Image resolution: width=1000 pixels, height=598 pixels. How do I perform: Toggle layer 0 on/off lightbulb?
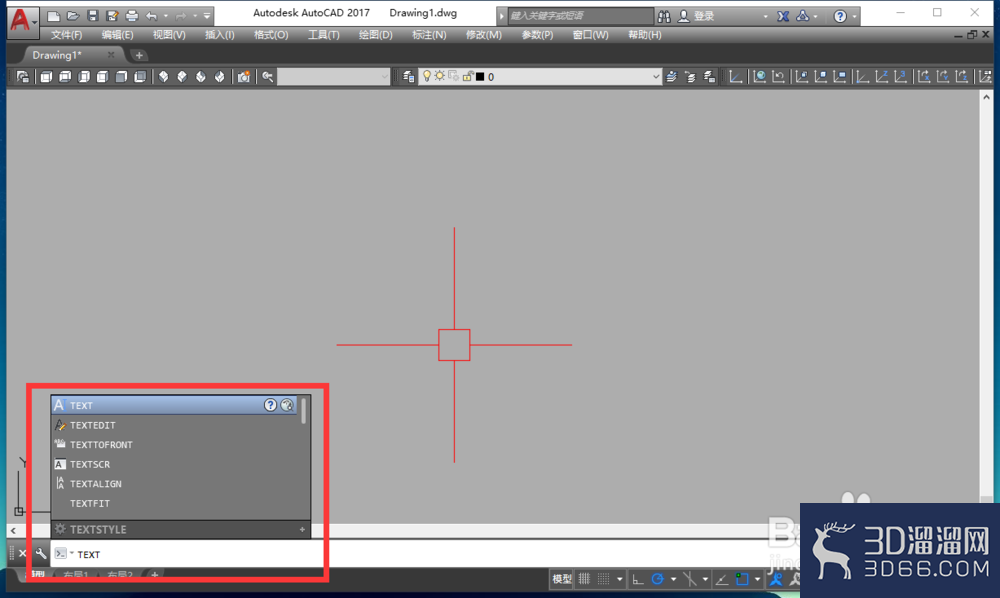pos(427,77)
